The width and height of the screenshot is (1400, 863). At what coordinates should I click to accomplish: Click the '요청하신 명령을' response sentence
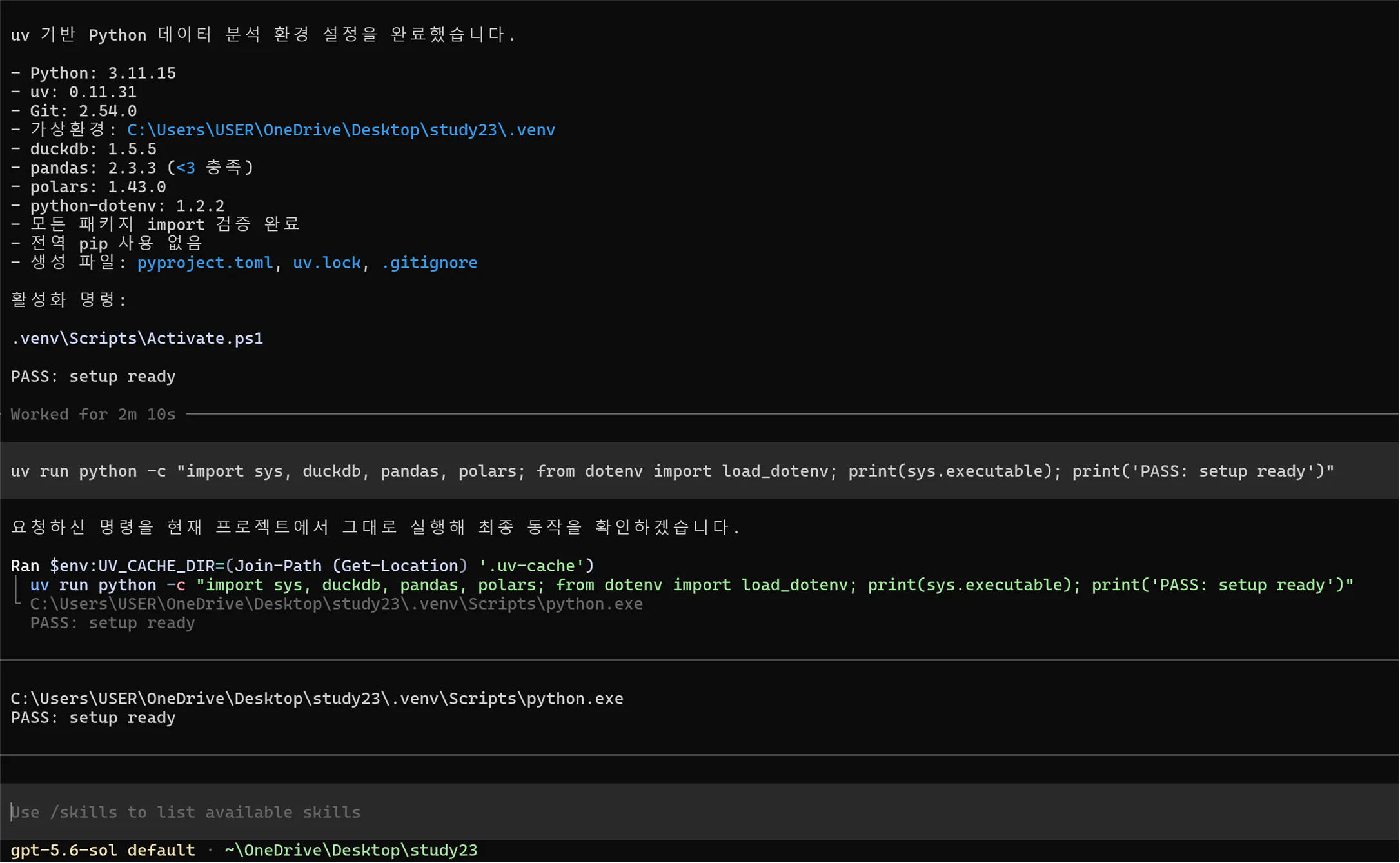point(375,528)
